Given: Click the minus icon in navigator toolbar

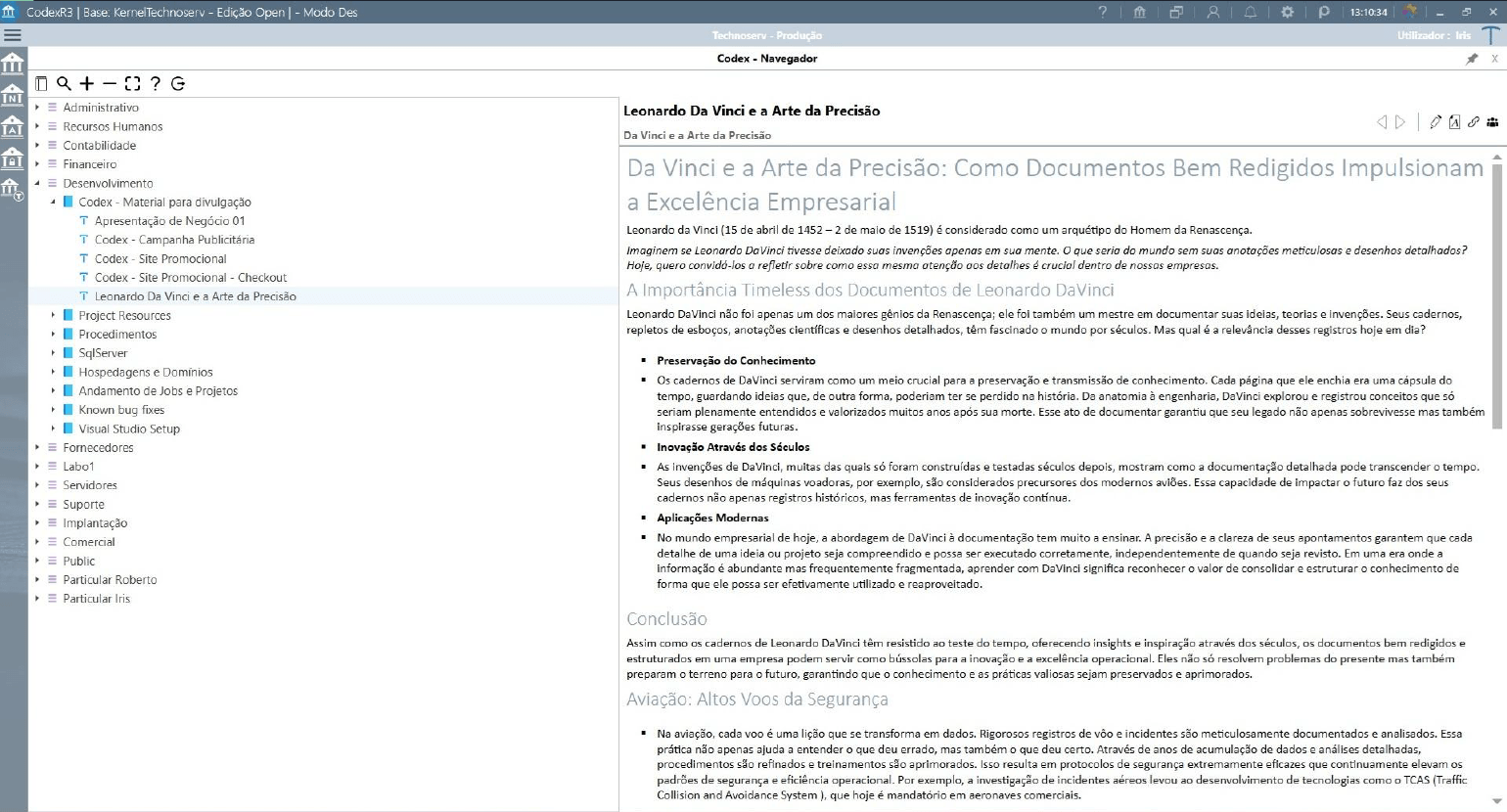Looking at the screenshot, I should point(110,84).
